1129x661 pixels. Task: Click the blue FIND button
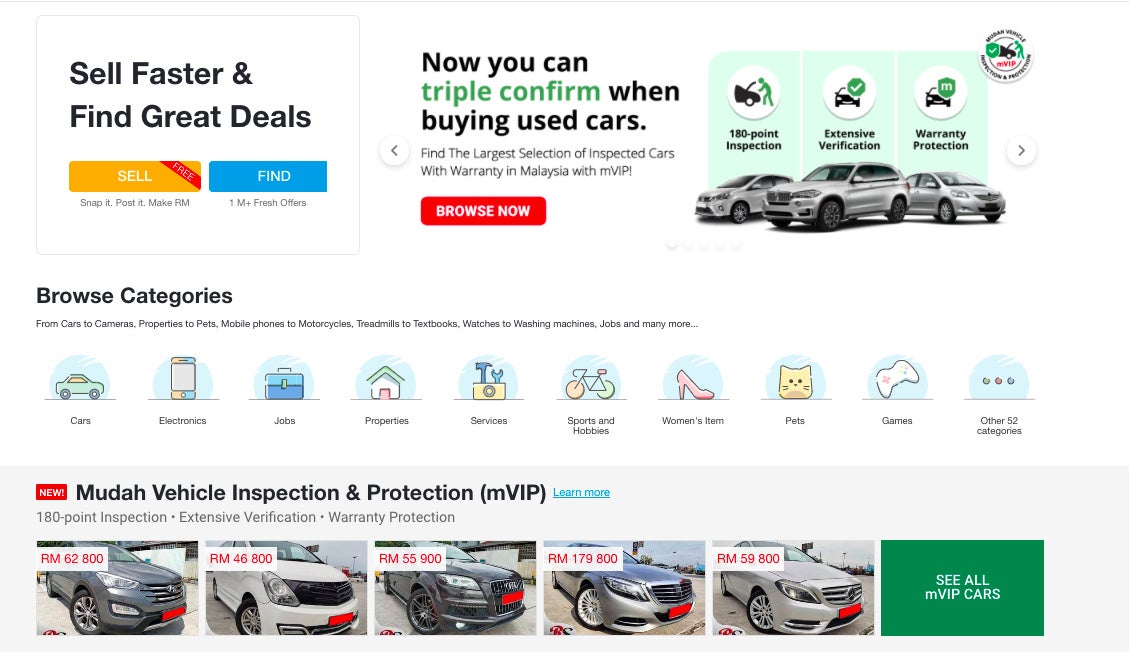tap(268, 176)
